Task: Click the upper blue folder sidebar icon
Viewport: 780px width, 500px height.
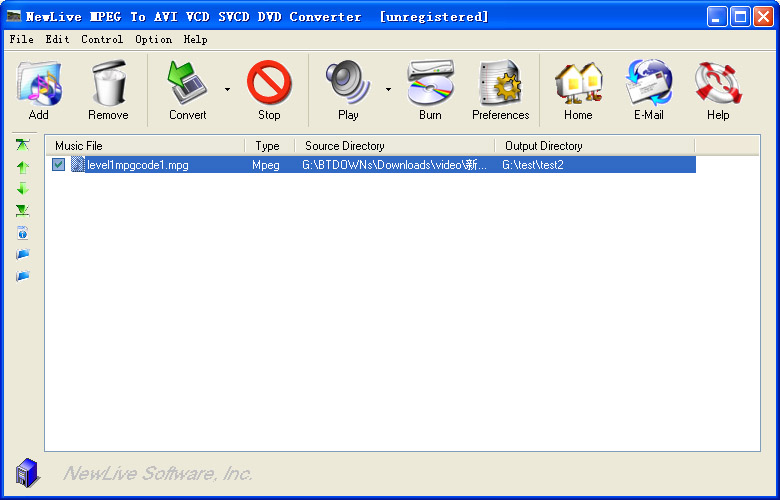Action: (x=22, y=254)
